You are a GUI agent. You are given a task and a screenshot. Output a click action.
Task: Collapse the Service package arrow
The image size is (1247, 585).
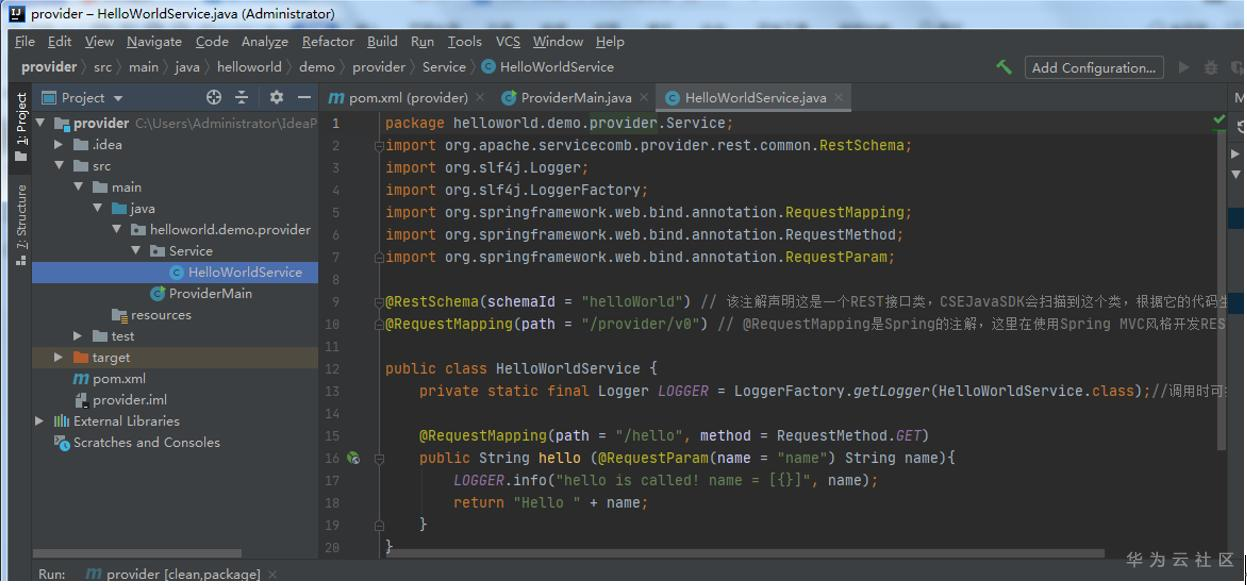135,251
